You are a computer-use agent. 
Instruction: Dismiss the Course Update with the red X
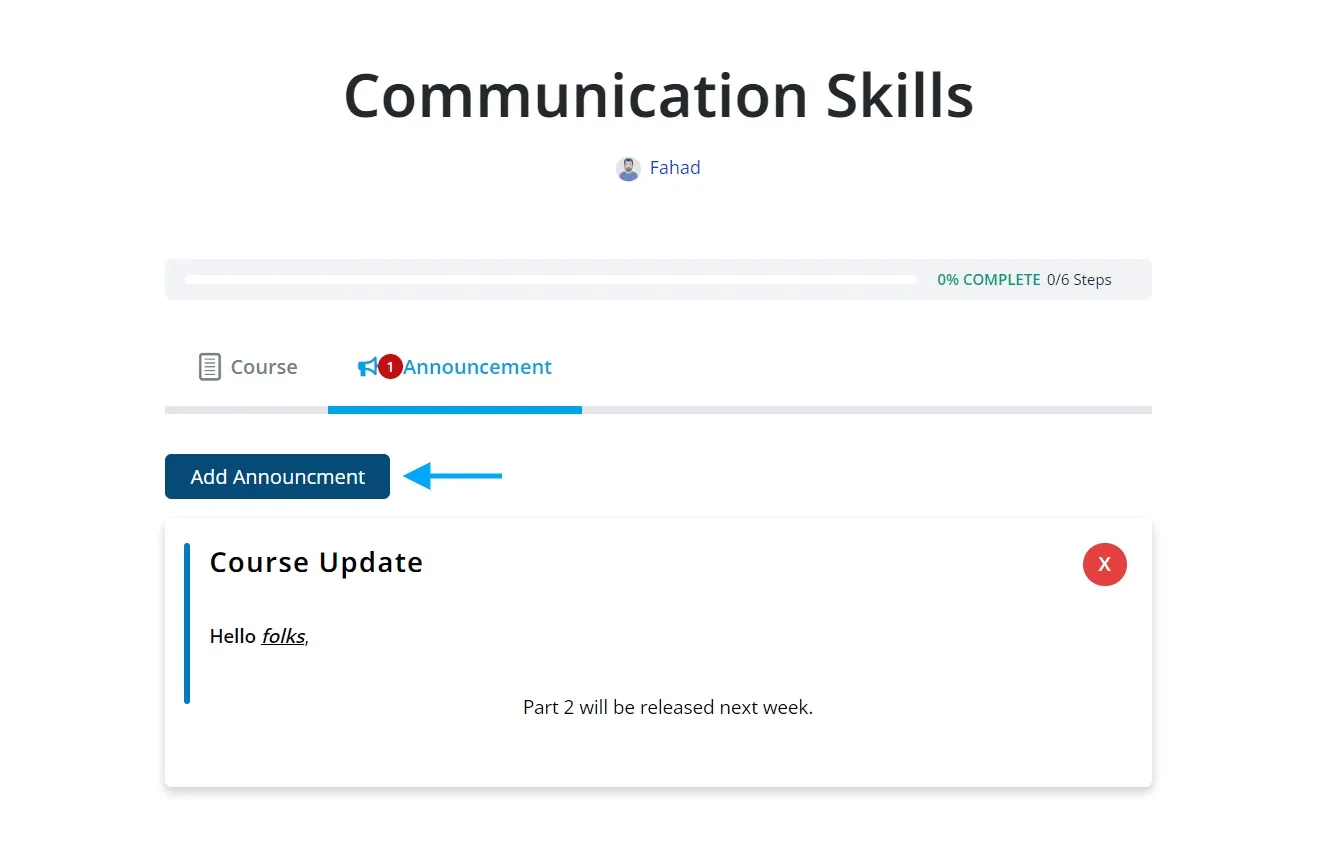point(1104,564)
